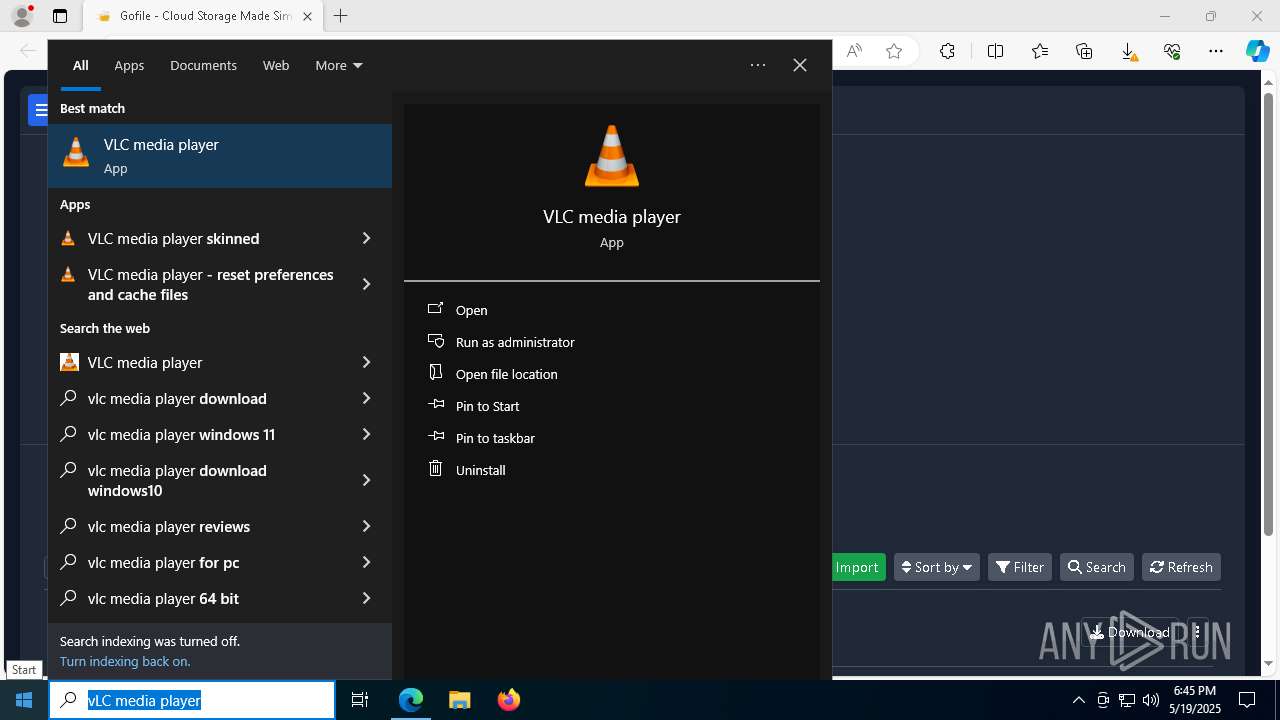
Task: Click Download button on Gofile page
Action: 1130,632
